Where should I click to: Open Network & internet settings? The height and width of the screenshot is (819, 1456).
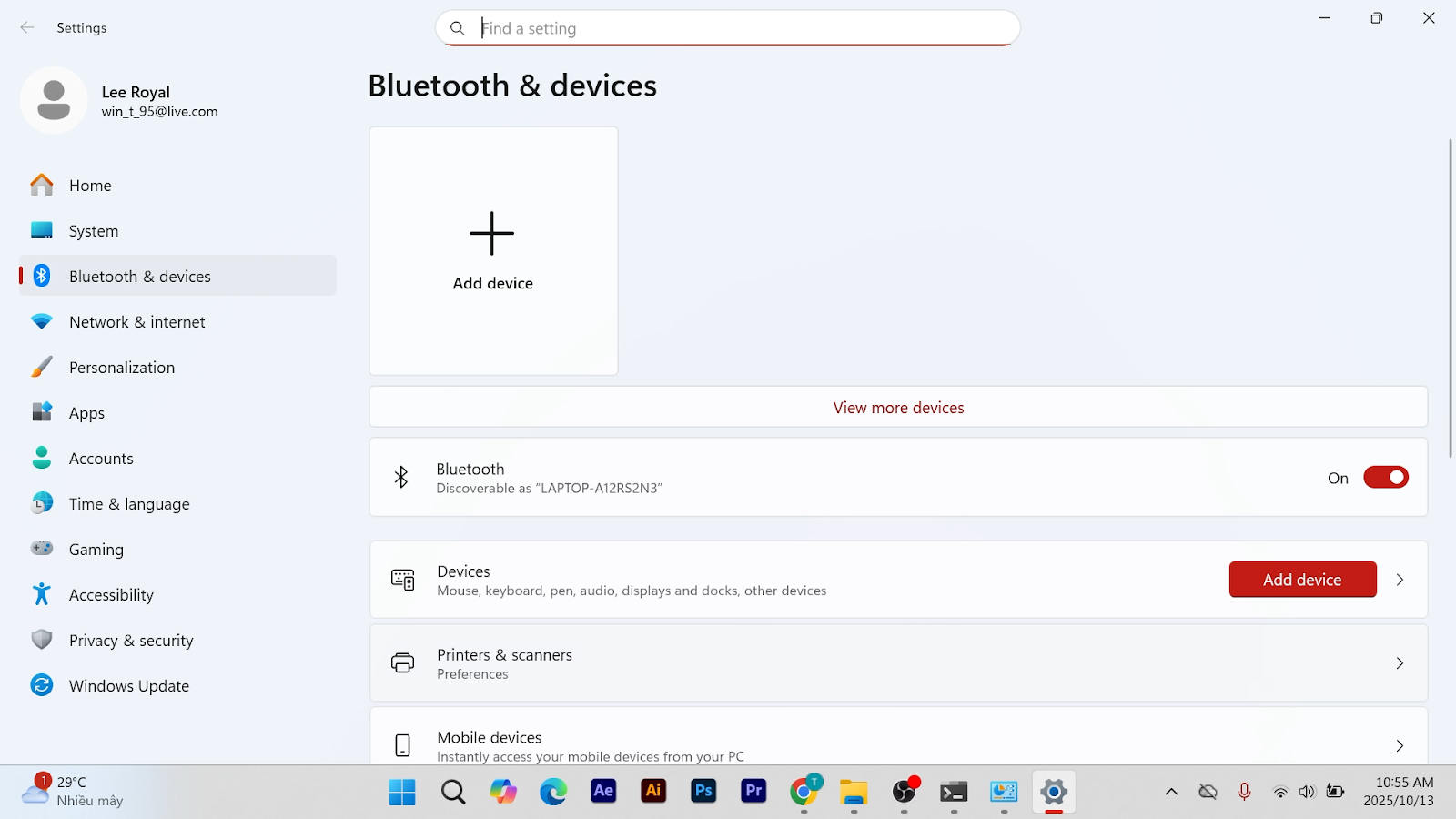(178, 321)
